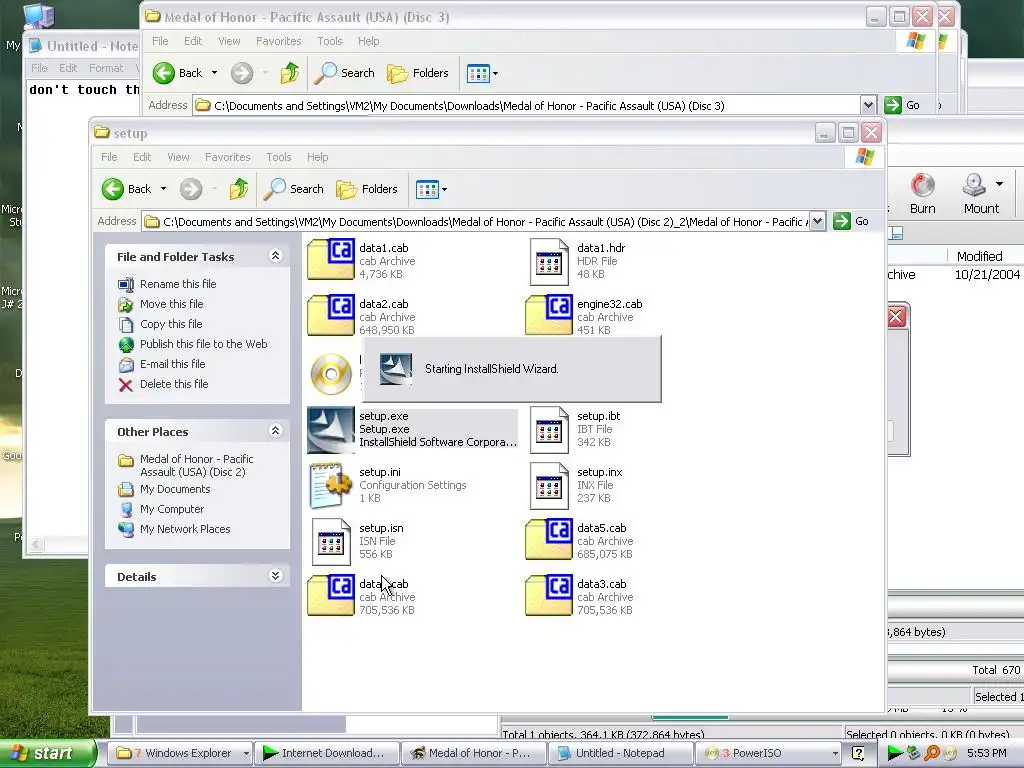
Task: Click Copy this file link
Action: pos(170,324)
